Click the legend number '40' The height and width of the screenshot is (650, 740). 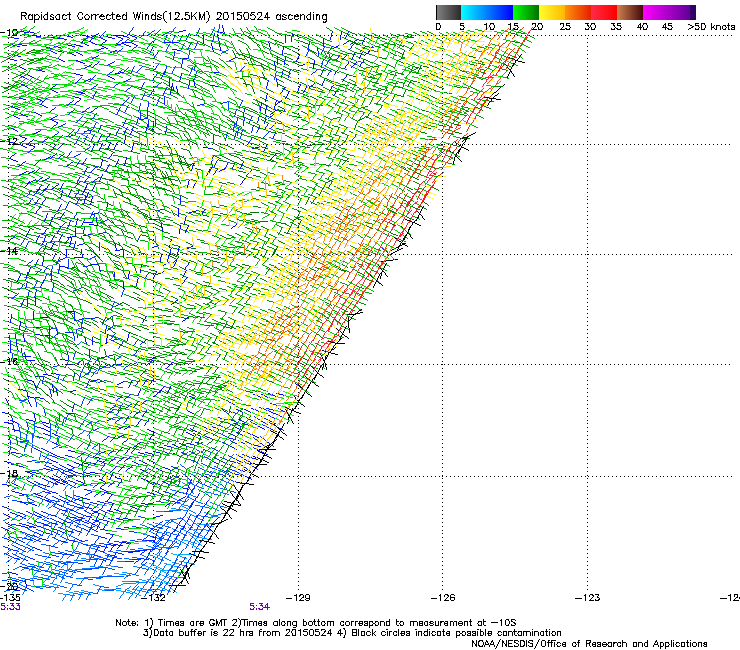point(642,27)
